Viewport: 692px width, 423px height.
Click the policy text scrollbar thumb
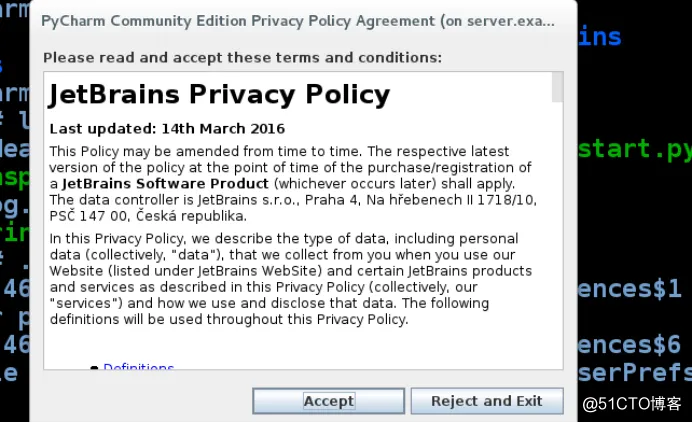click(x=557, y=87)
